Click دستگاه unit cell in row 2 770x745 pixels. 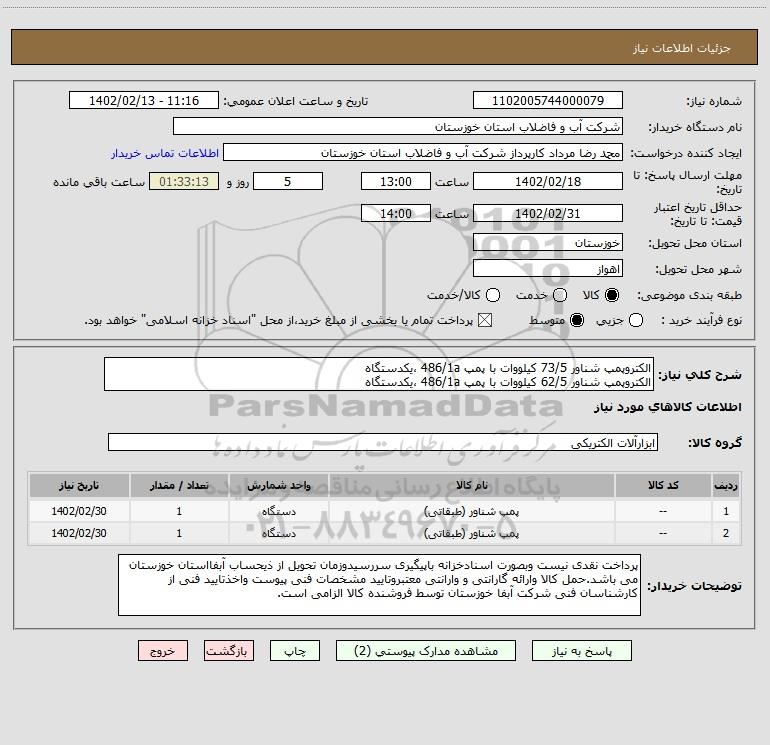pos(278,533)
